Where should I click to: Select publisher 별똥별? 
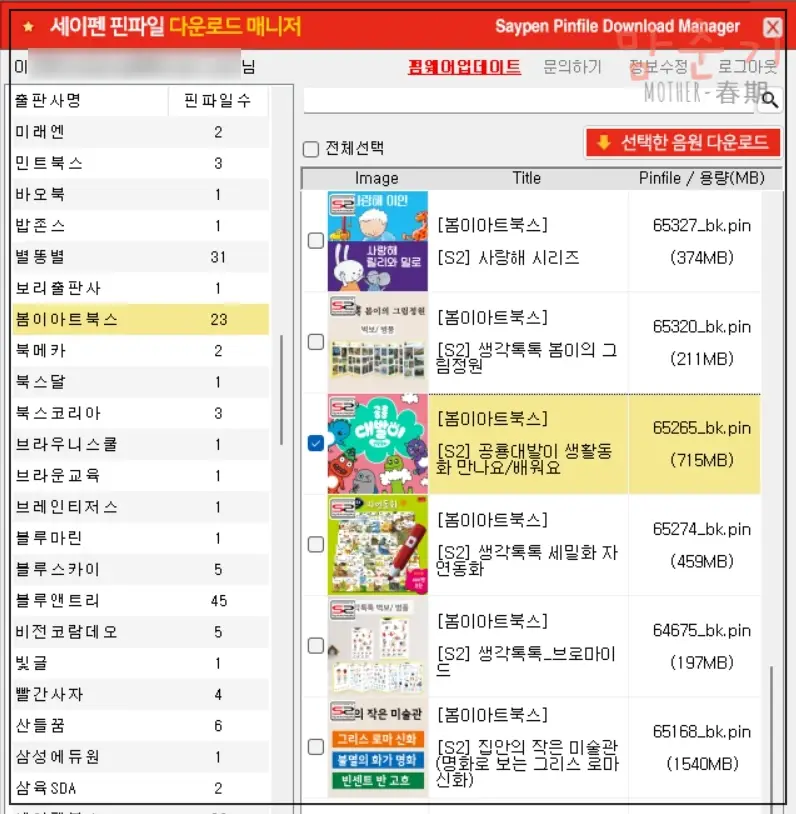point(140,256)
